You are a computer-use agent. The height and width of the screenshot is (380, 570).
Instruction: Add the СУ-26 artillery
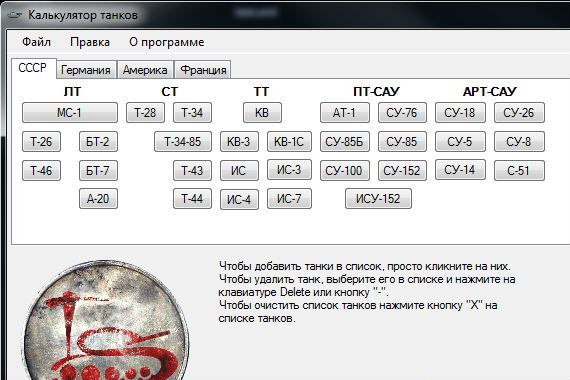click(519, 112)
